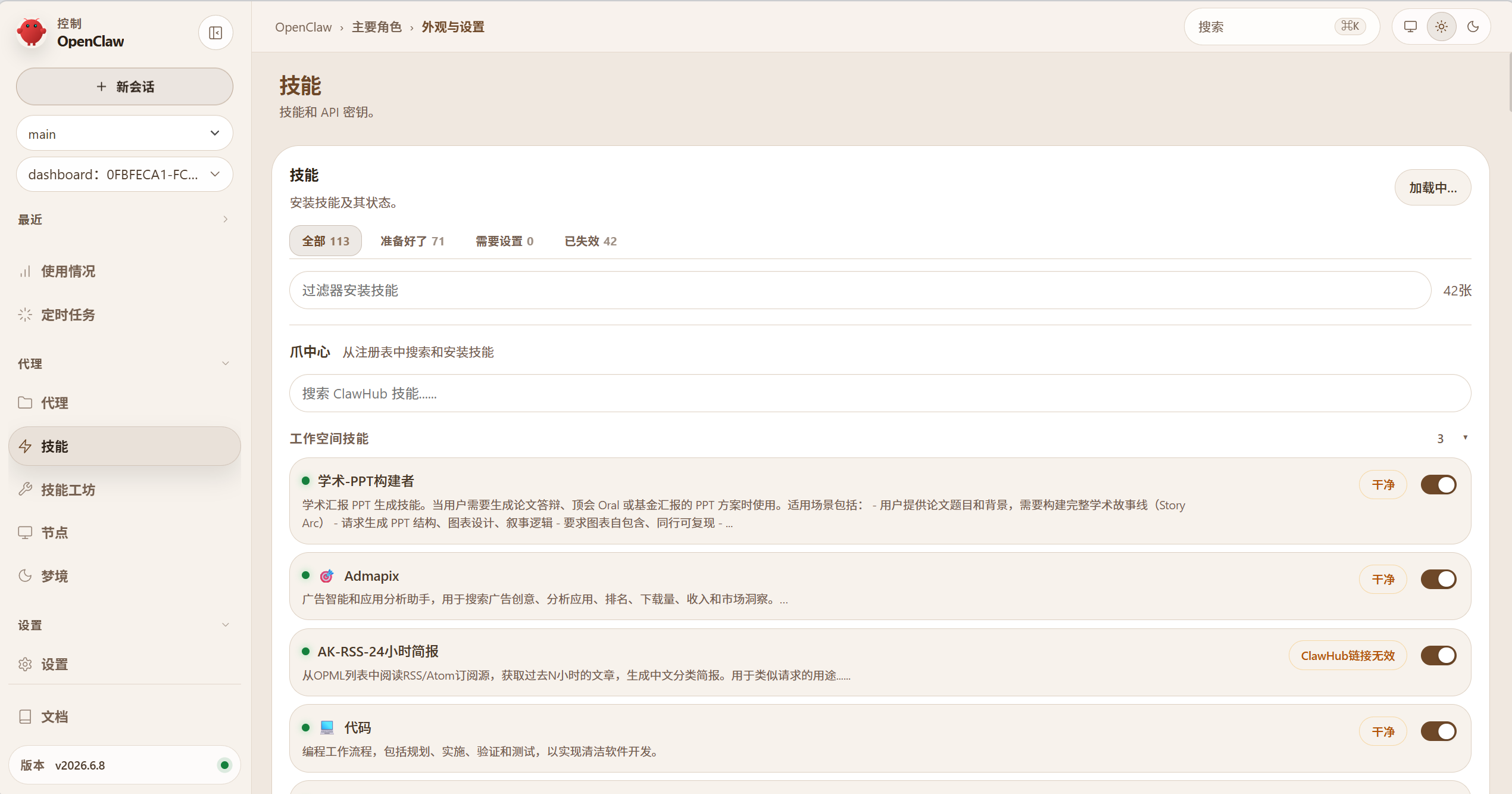
Task: Click the Admapix target icon
Action: [327, 577]
